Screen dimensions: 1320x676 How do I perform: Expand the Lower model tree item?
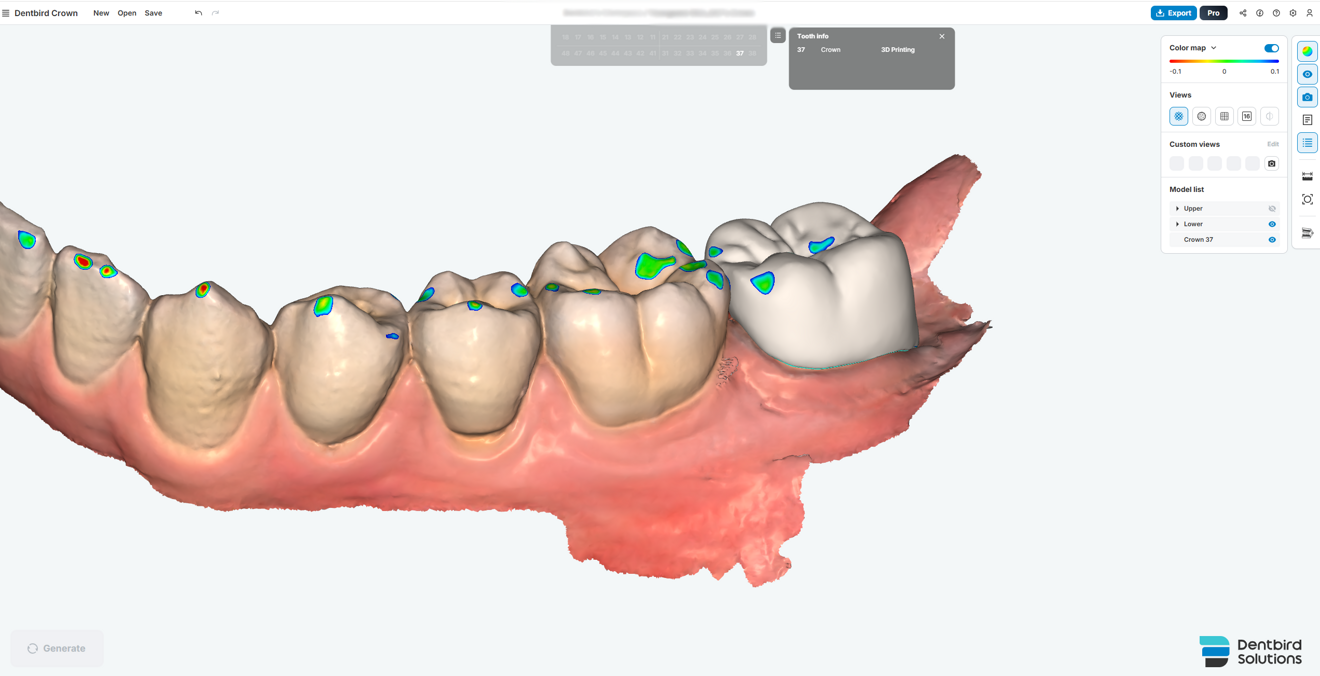click(x=1177, y=223)
